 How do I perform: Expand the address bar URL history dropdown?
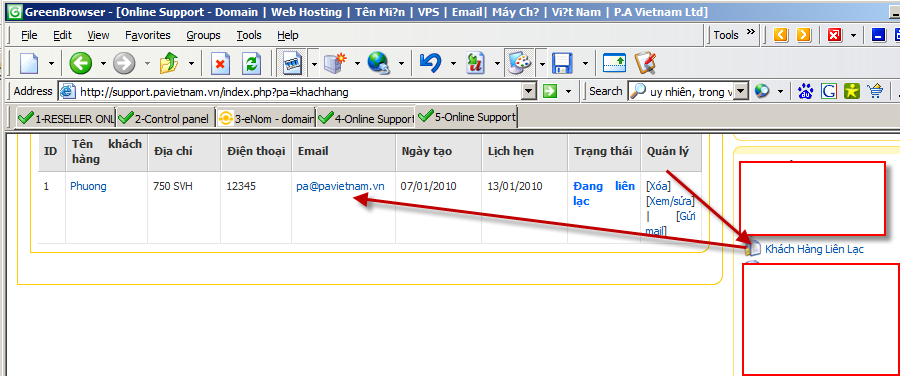pos(529,91)
